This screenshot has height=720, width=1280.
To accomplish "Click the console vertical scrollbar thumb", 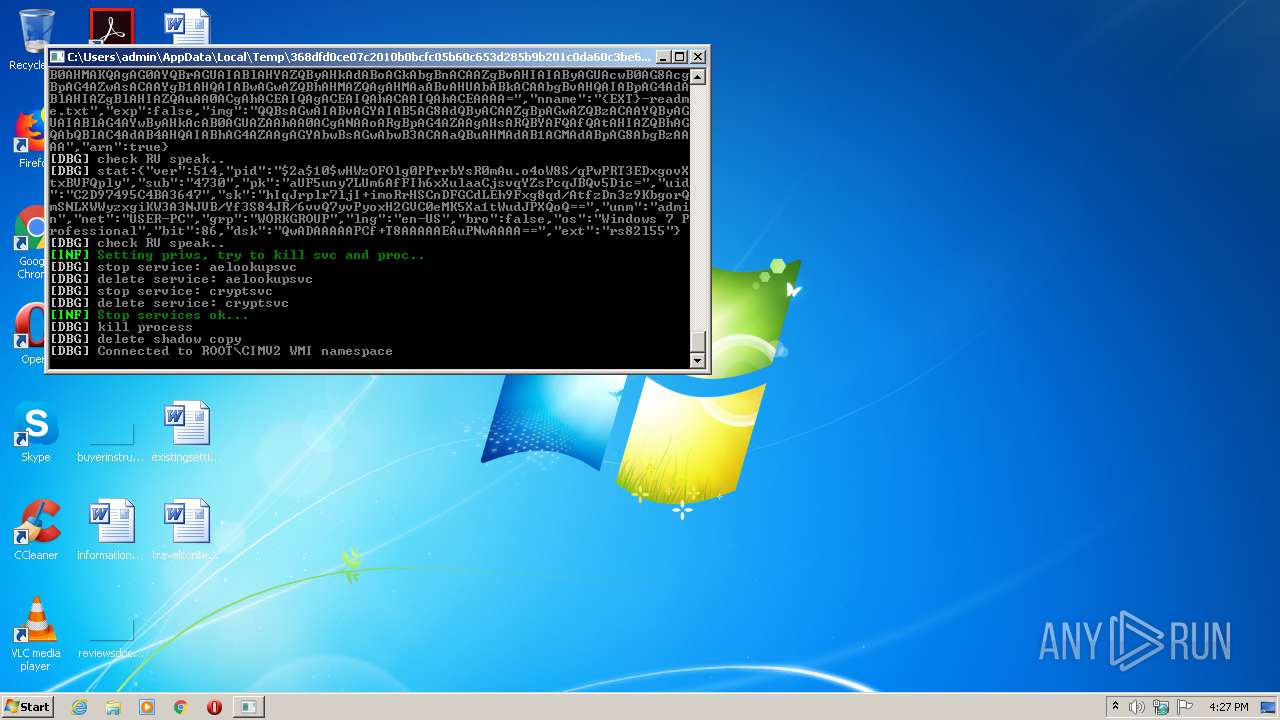I will pyautogui.click(x=698, y=342).
